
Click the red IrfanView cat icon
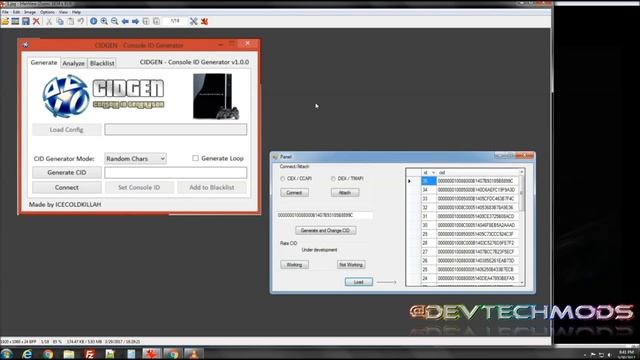(204, 21)
